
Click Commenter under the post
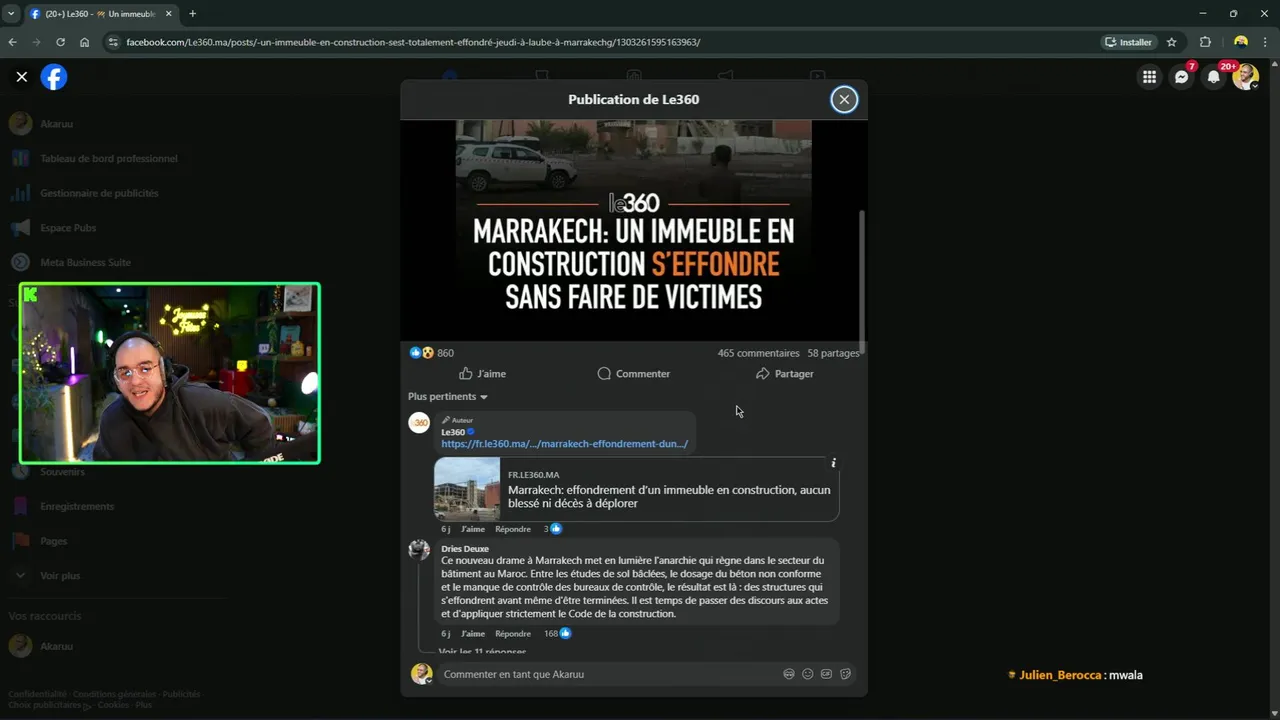click(634, 374)
